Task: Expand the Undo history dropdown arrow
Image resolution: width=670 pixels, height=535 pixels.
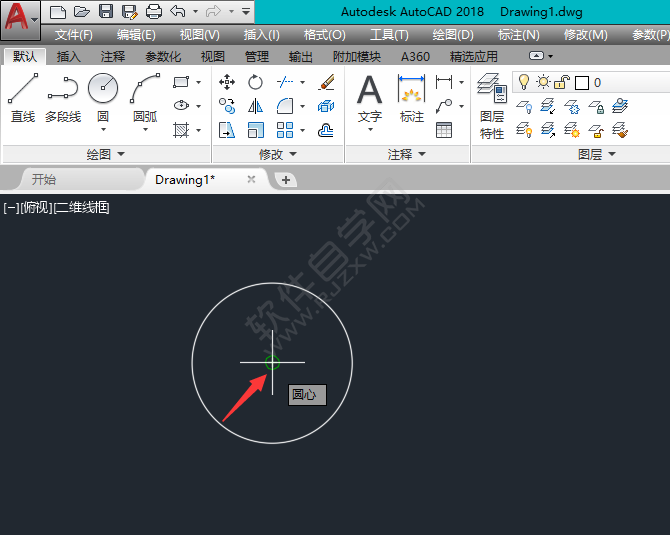Action: [x=195, y=11]
